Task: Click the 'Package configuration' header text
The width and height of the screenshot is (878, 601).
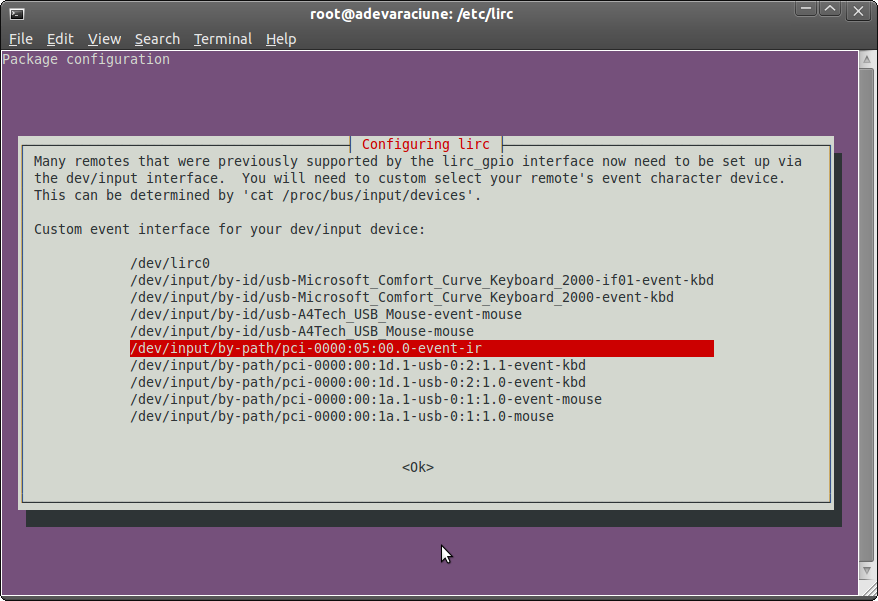Action: 86,59
